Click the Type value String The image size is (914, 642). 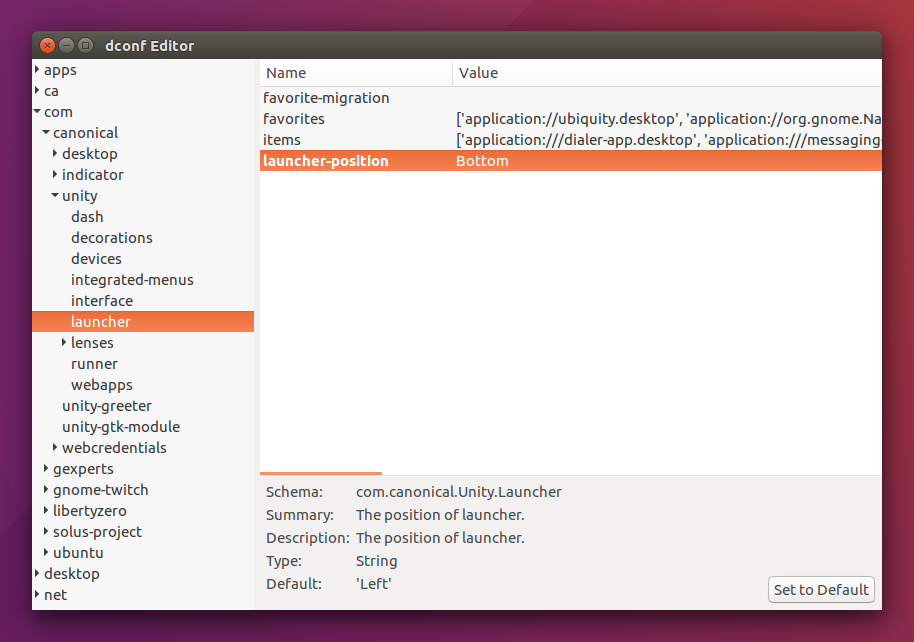click(377, 561)
